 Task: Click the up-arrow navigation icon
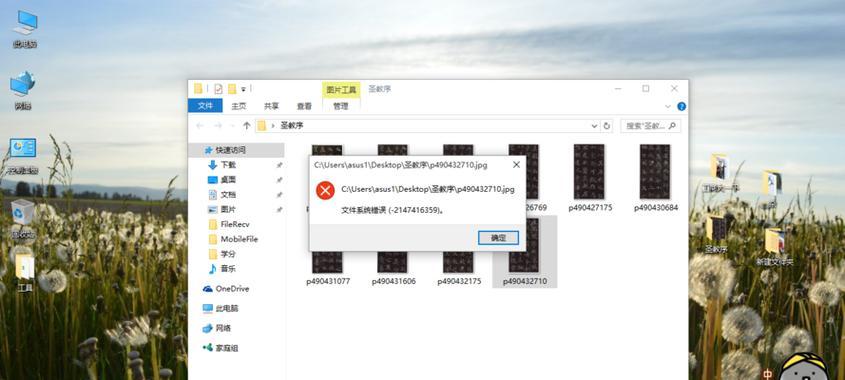coord(247,126)
